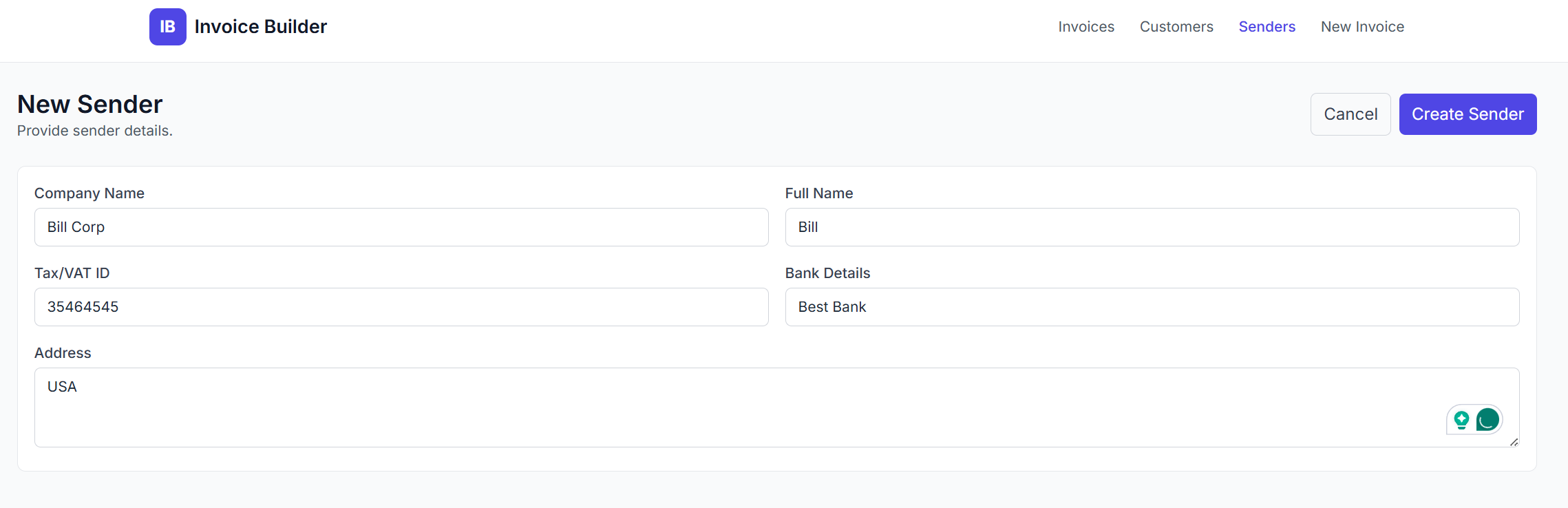1568x508 pixels.
Task: Focus the Address text area
Action: click(x=688, y=407)
